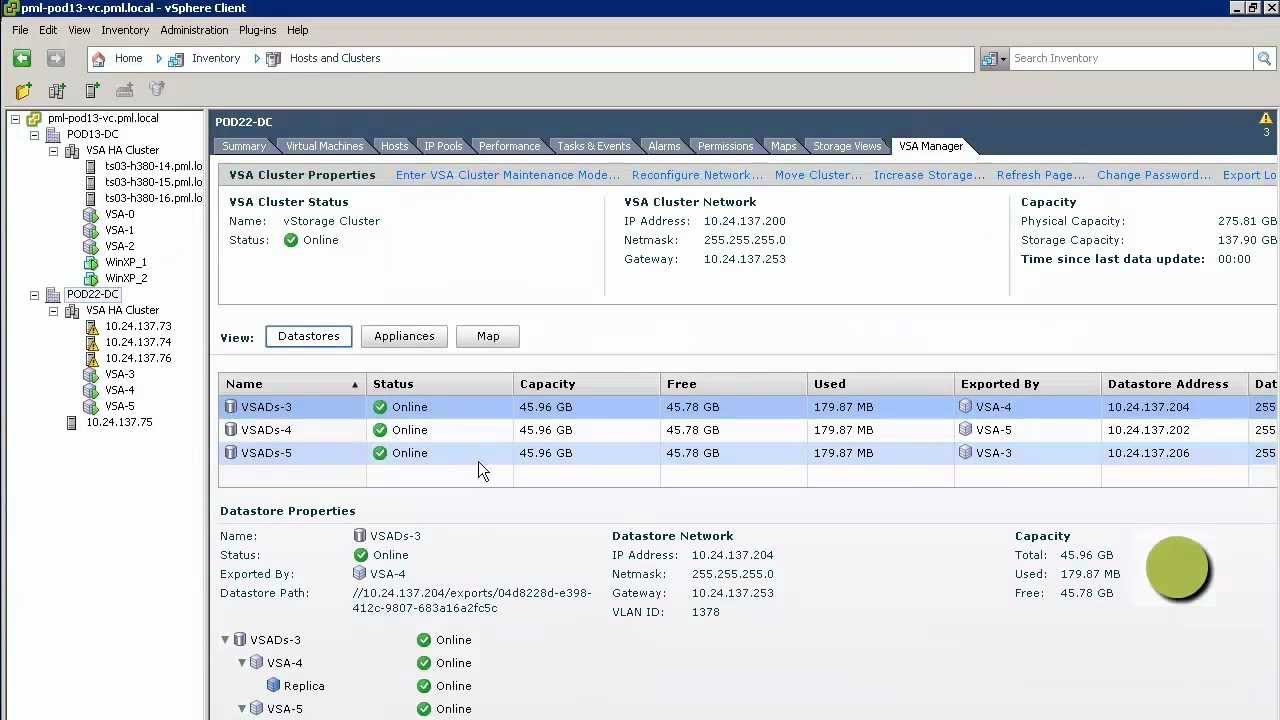This screenshot has width=1280, height=720.
Task: Click the magnifier search icon
Action: click(1264, 59)
